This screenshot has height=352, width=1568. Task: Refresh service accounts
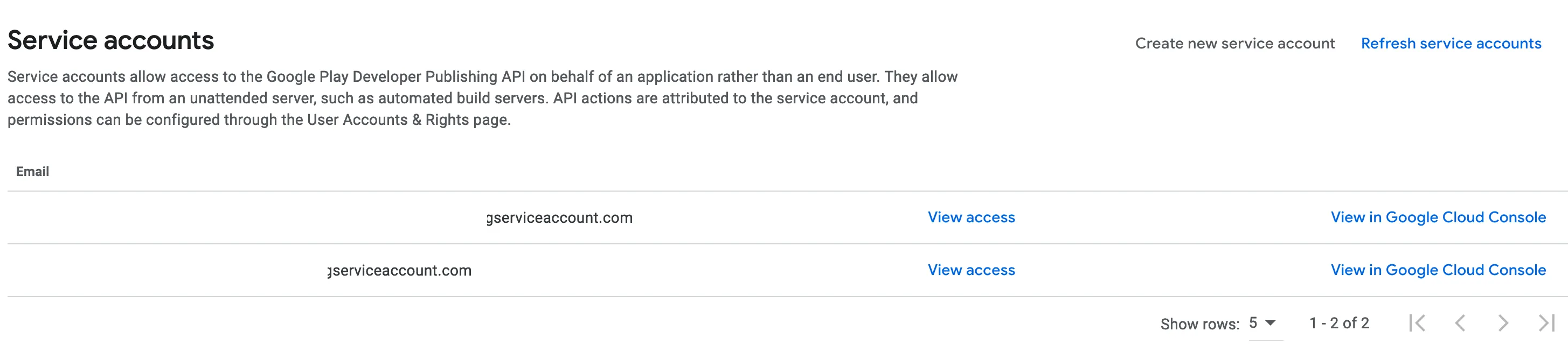tap(1452, 43)
